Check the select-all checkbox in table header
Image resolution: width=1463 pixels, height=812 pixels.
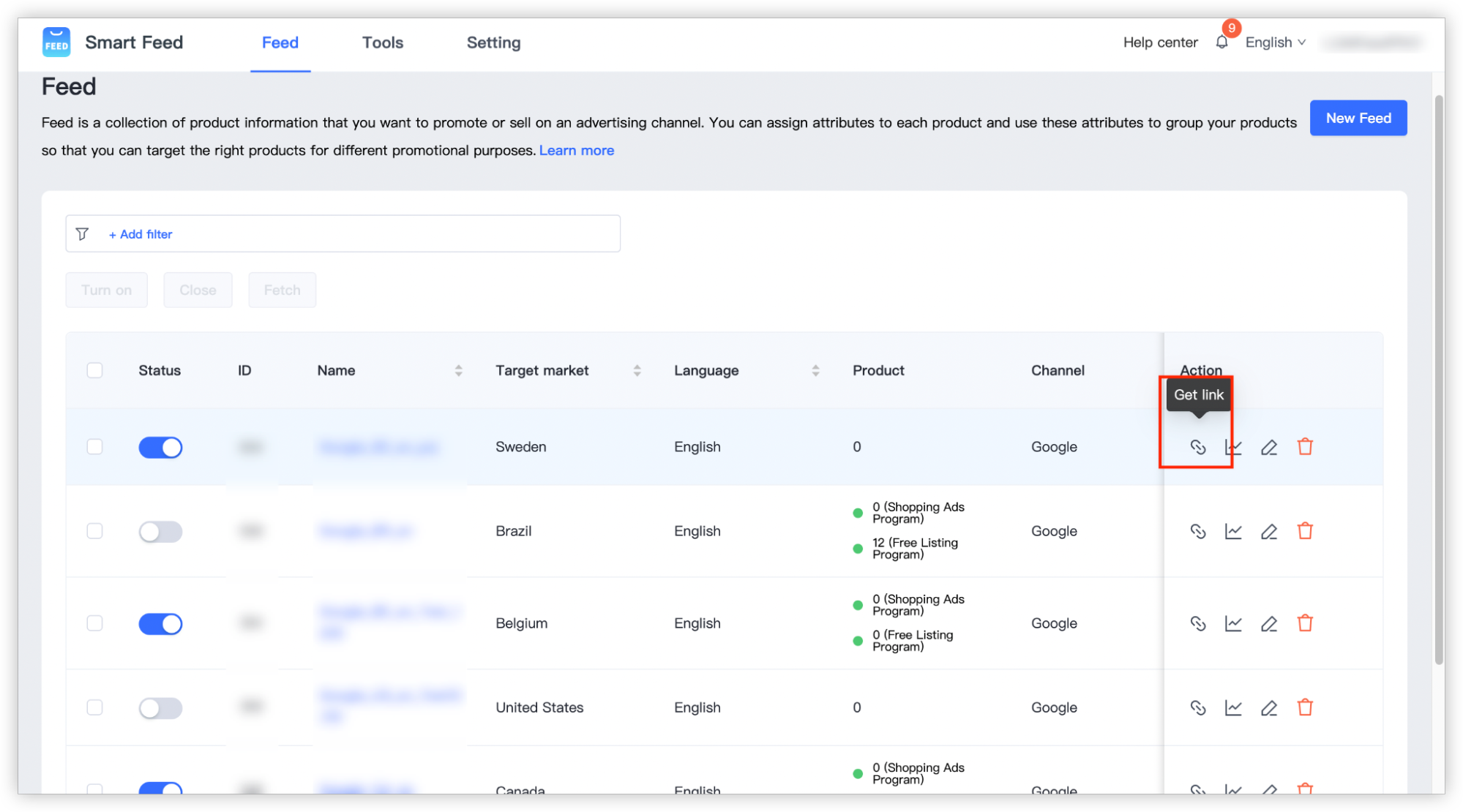tap(95, 370)
